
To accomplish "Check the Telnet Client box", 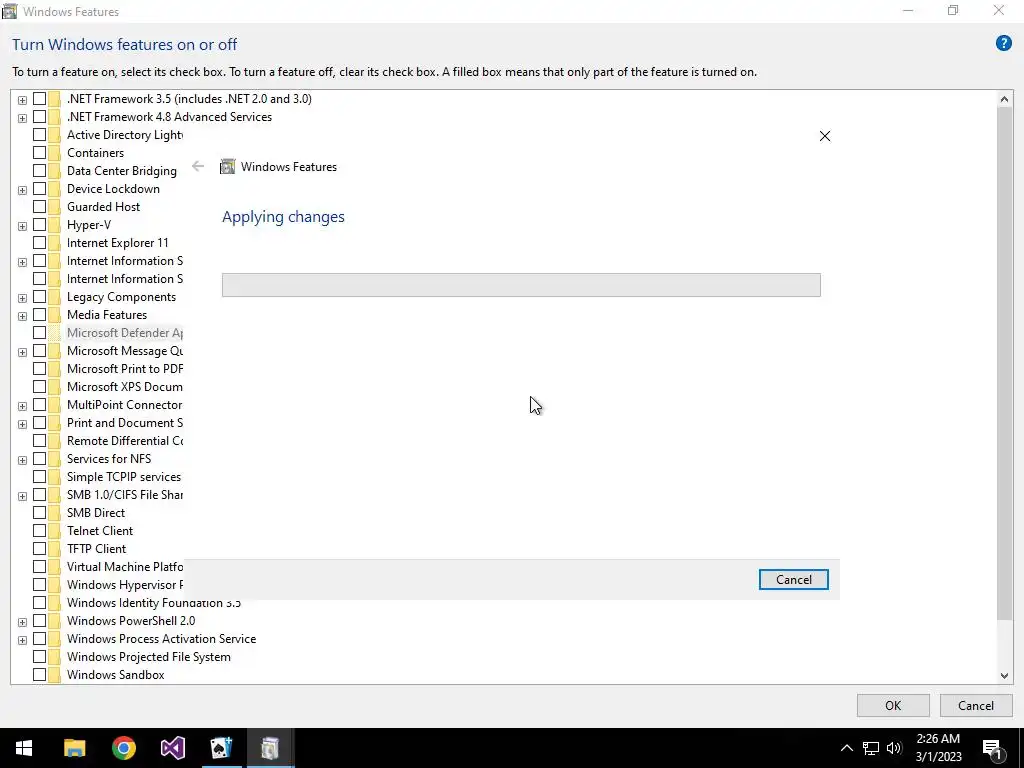I will tap(39, 531).
